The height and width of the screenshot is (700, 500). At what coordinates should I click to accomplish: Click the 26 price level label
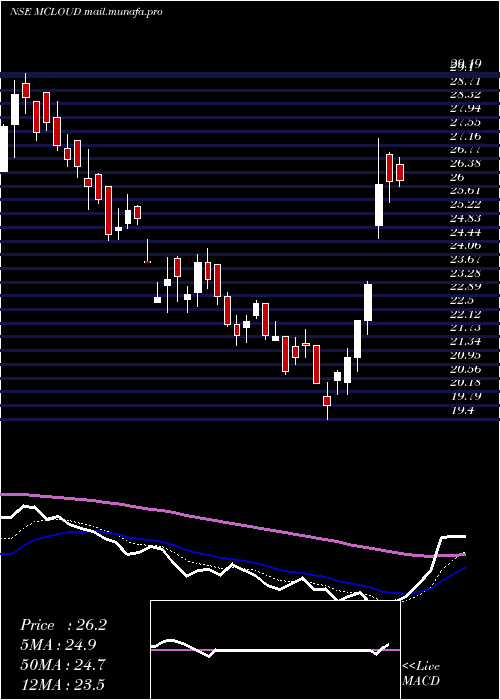(x=458, y=177)
